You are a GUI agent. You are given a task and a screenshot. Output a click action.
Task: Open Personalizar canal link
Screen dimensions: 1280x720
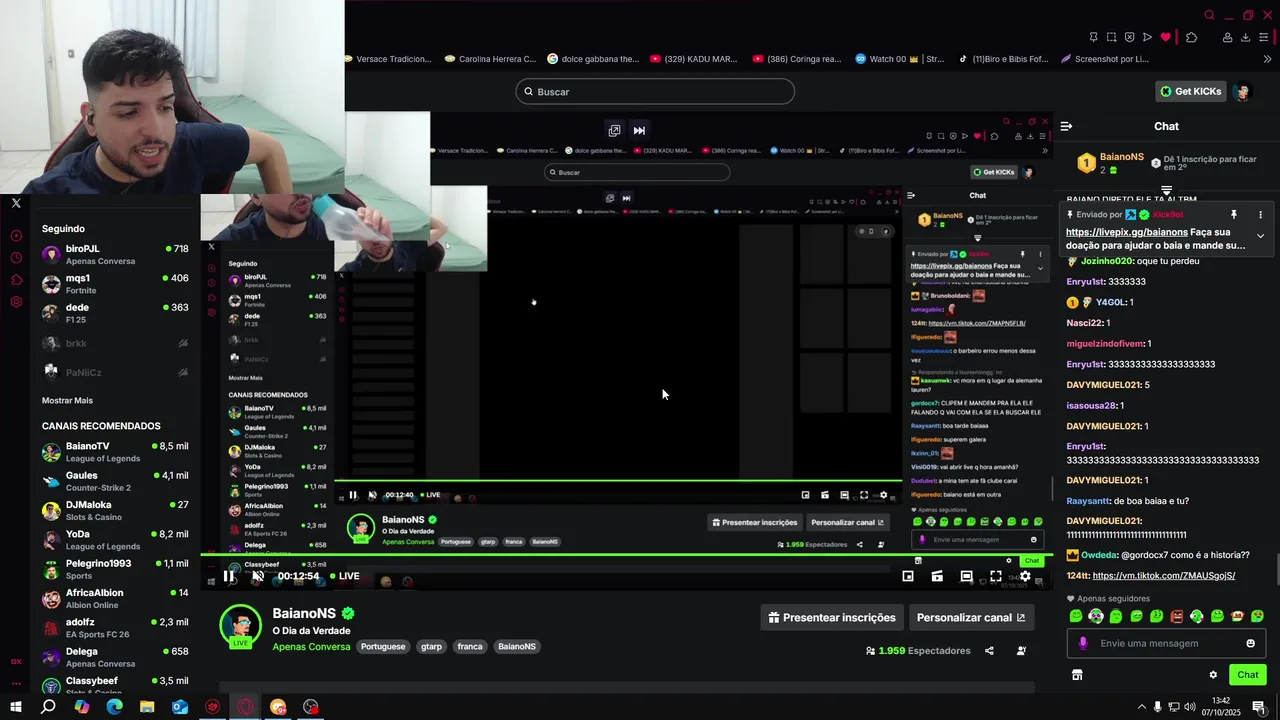(x=971, y=617)
